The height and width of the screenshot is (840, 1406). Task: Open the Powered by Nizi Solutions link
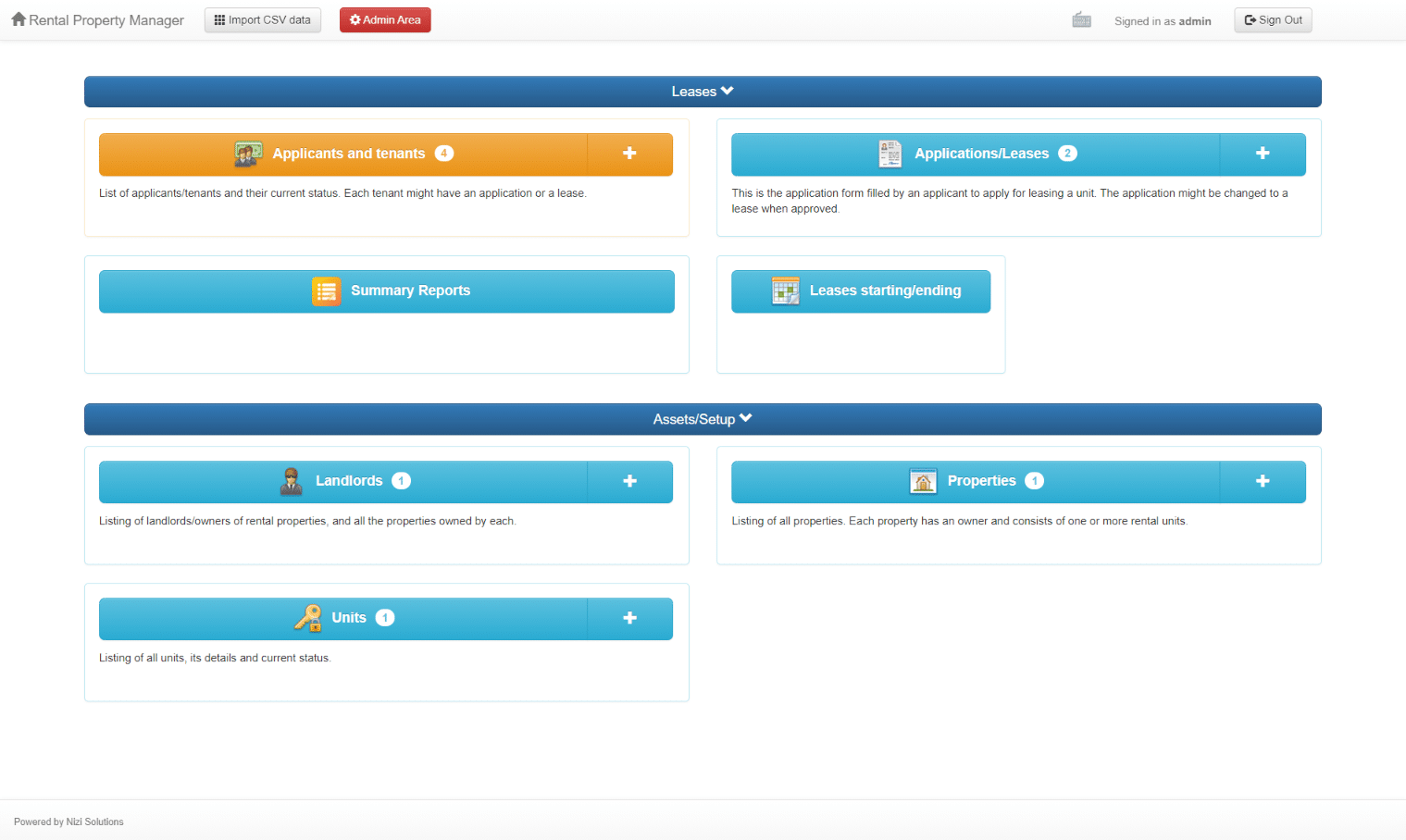click(68, 821)
